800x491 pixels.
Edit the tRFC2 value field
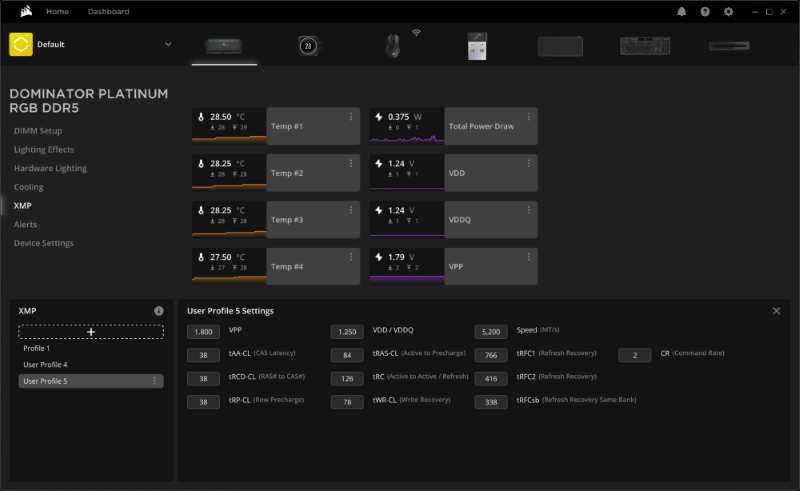click(491, 379)
